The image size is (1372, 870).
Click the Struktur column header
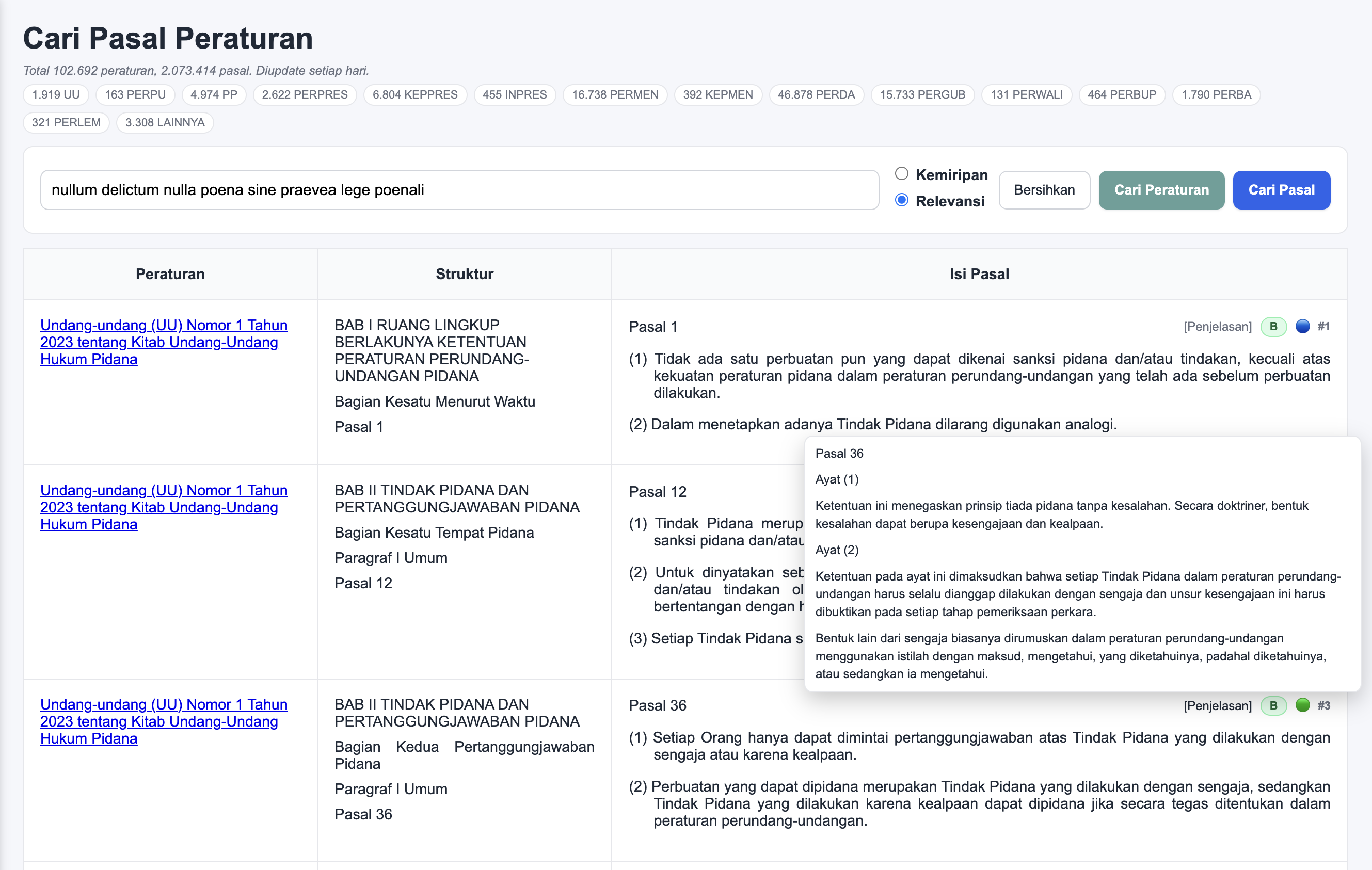point(465,274)
